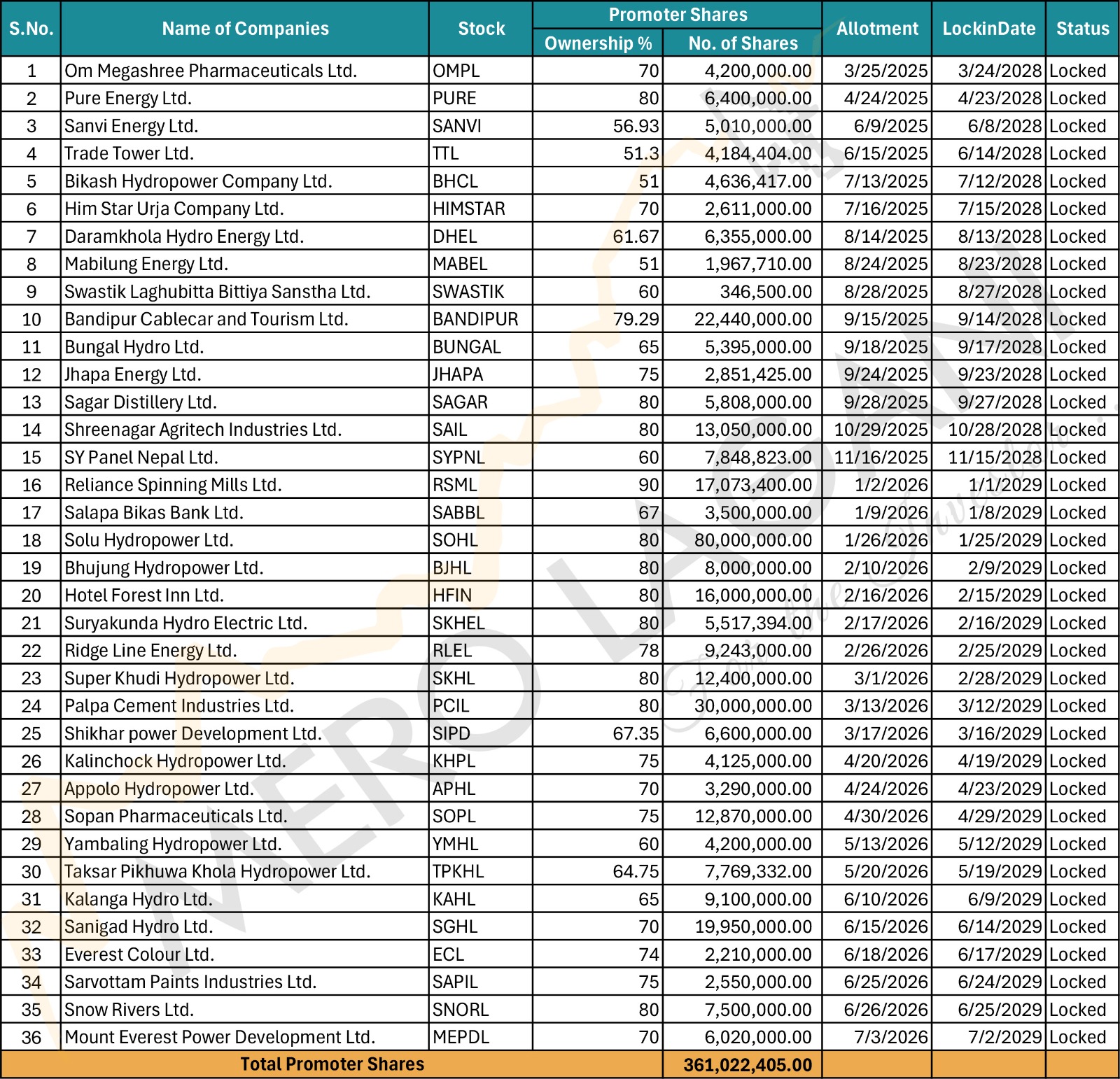Select serial number 36 cell
This screenshot has height=1079, width=1120.
pos(31,1037)
